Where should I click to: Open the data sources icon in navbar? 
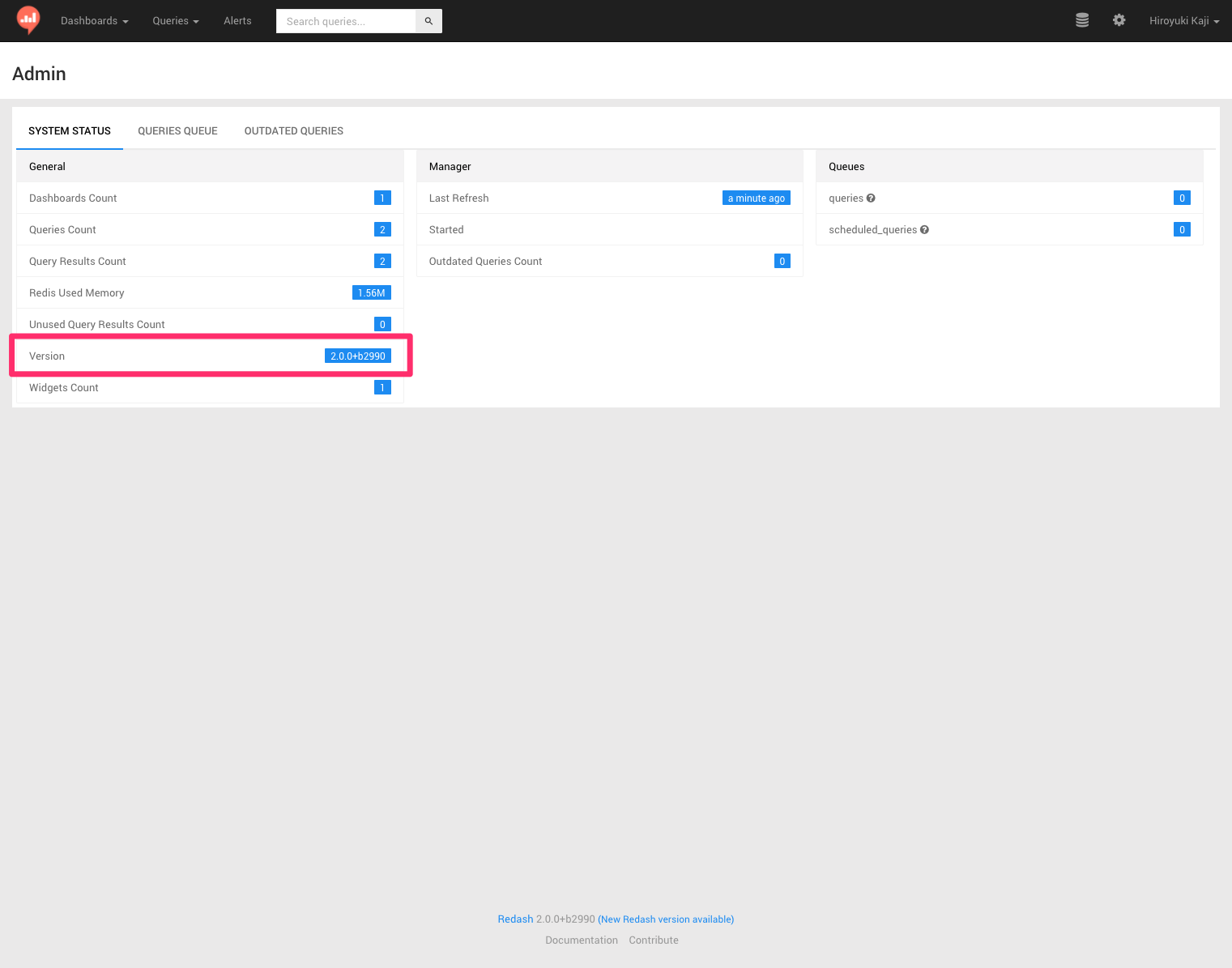pos(1081,20)
